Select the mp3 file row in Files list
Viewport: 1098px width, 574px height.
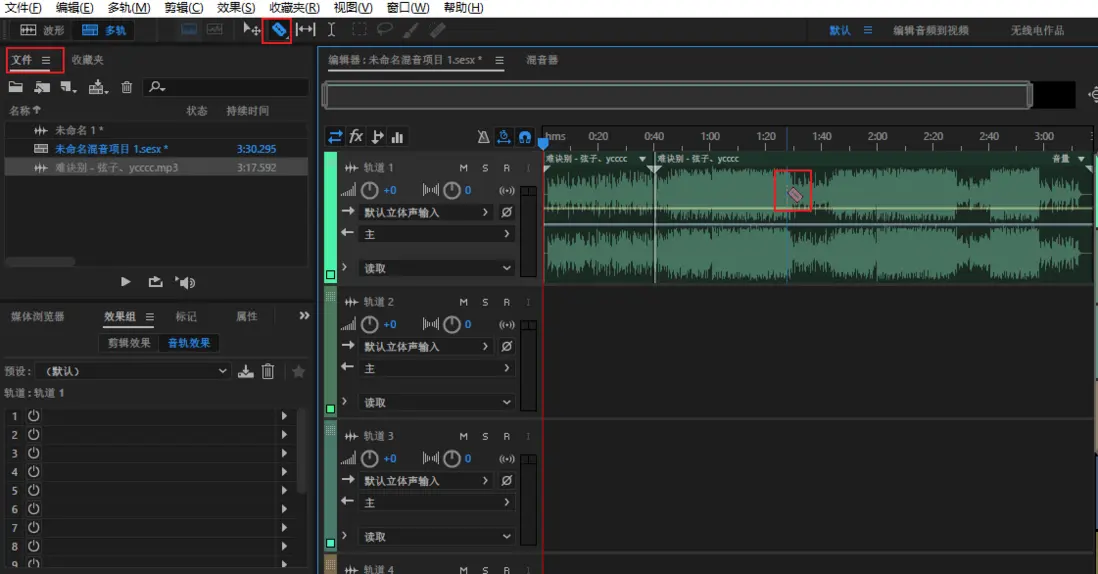[x=155, y=167]
